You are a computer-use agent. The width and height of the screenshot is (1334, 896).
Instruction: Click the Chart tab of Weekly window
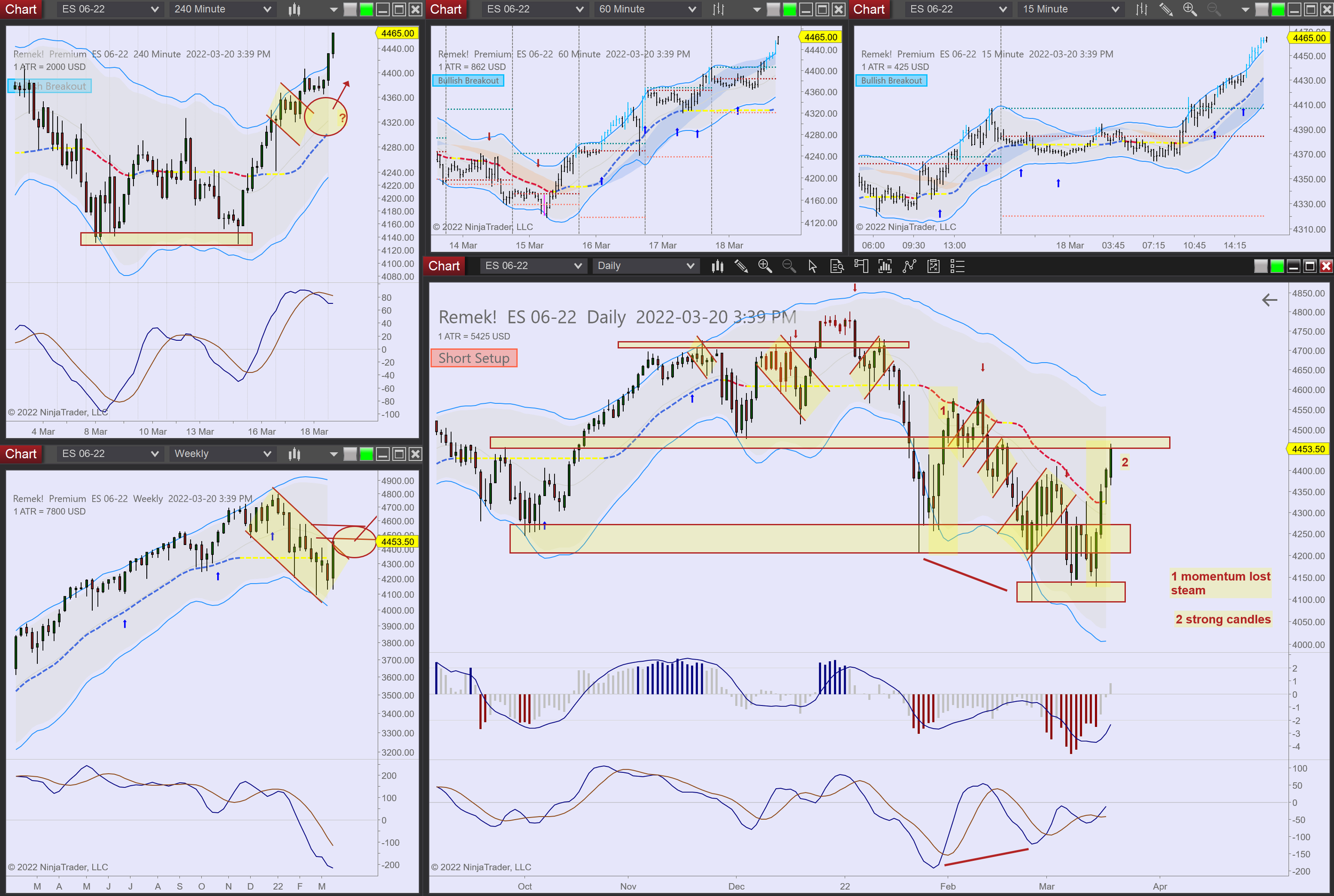pos(21,454)
